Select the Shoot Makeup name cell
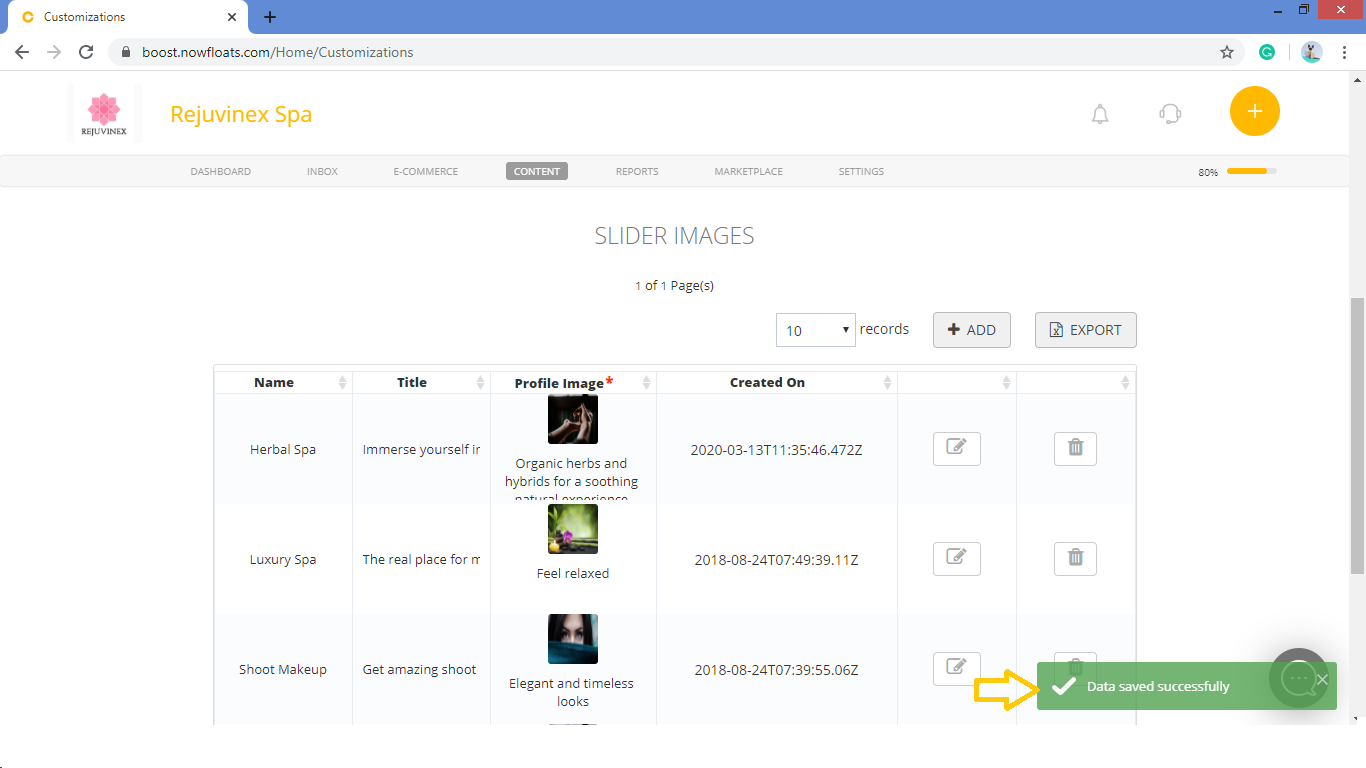Image resolution: width=1366 pixels, height=768 pixels. point(283,669)
